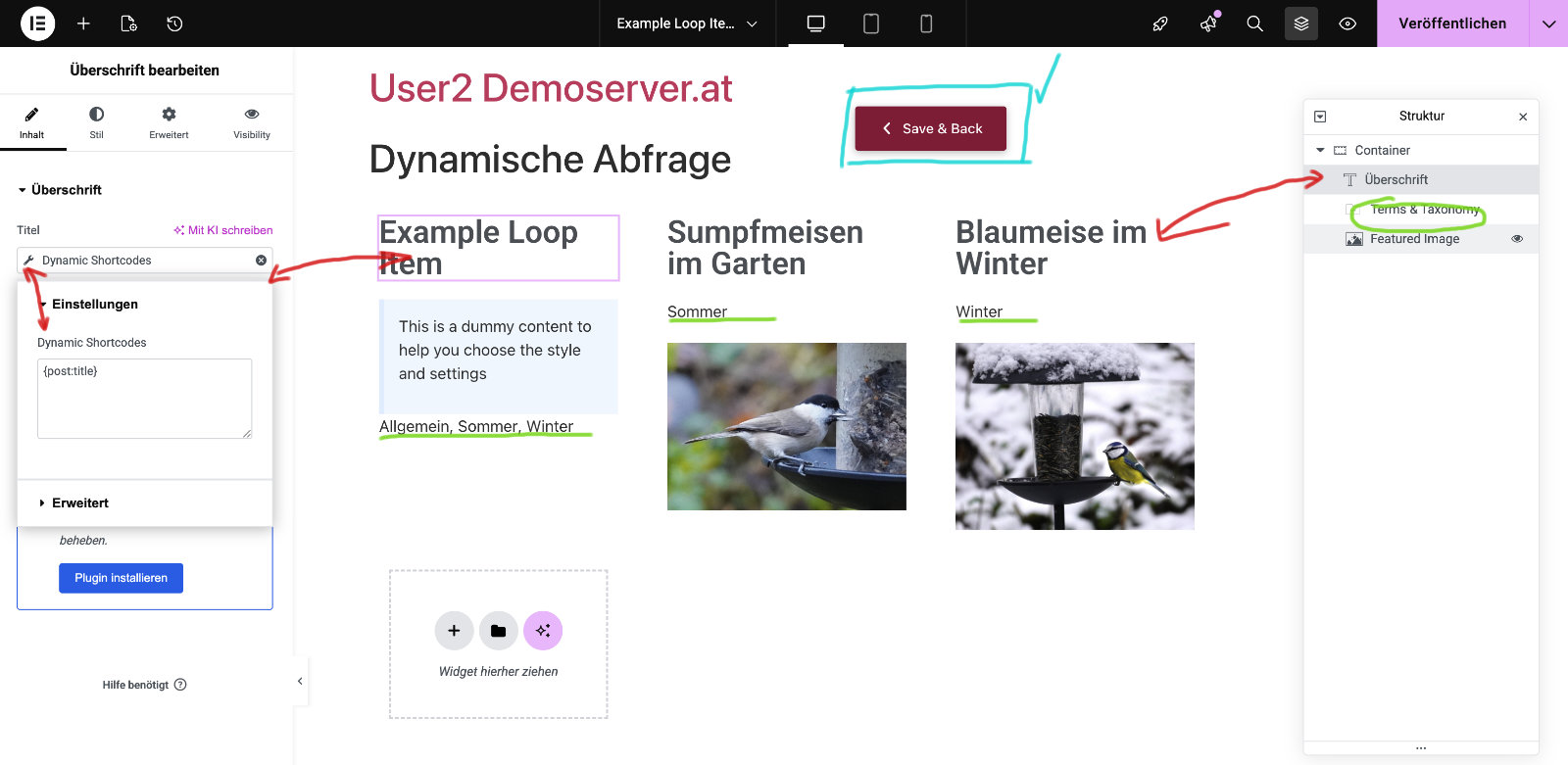
Task: Click the Plugin installieren button
Action: (121, 578)
